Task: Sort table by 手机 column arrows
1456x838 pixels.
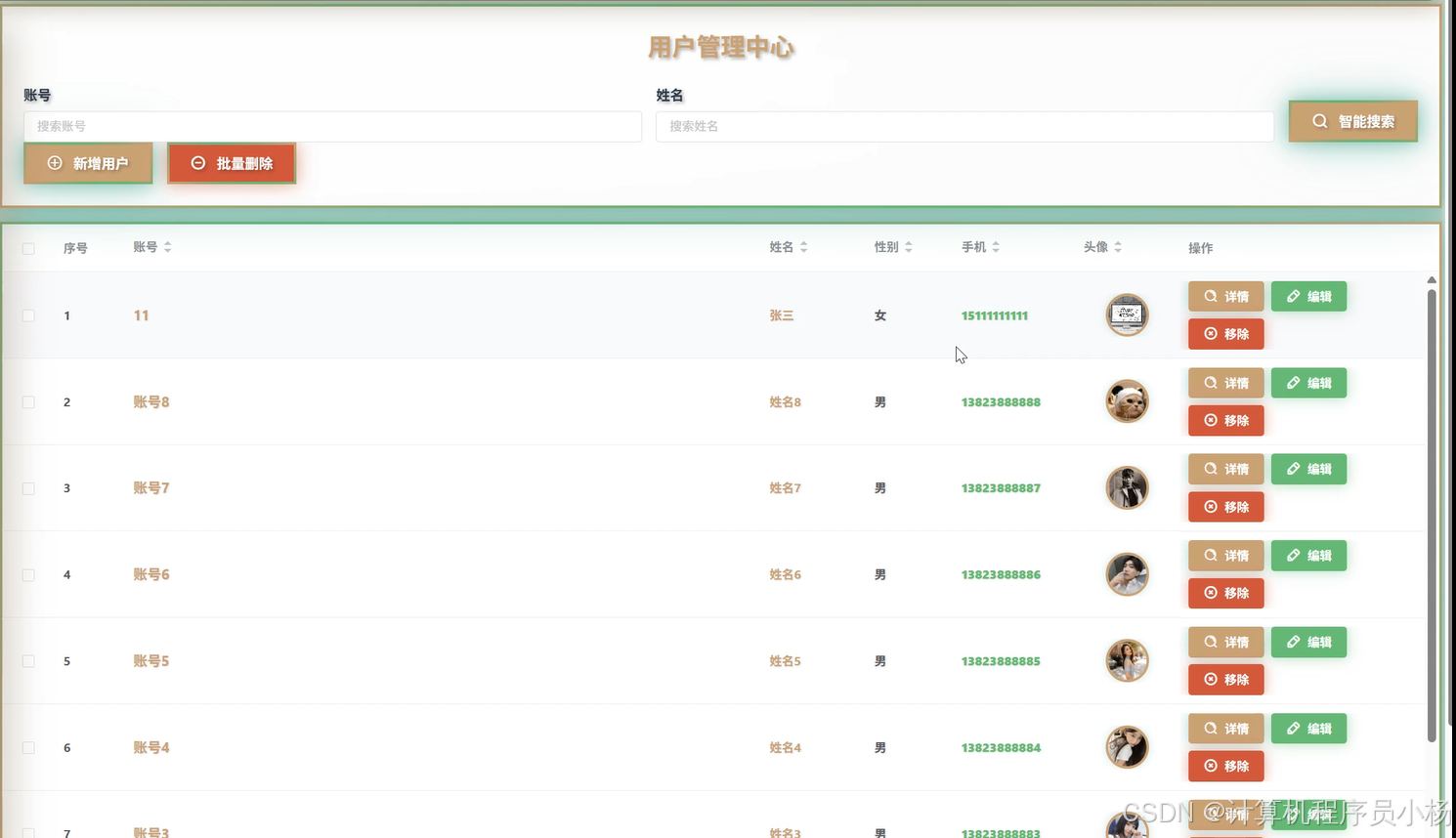Action: coord(996,247)
